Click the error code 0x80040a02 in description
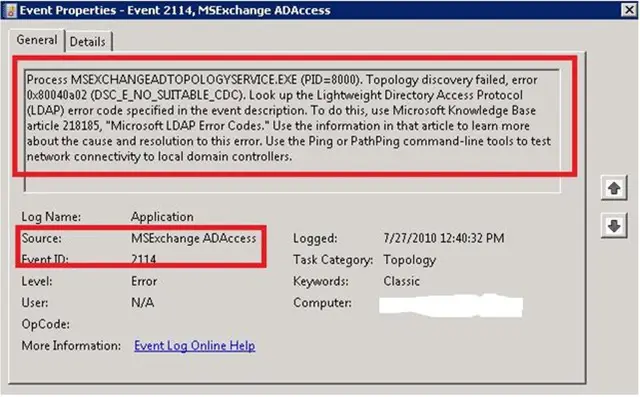 [57, 95]
